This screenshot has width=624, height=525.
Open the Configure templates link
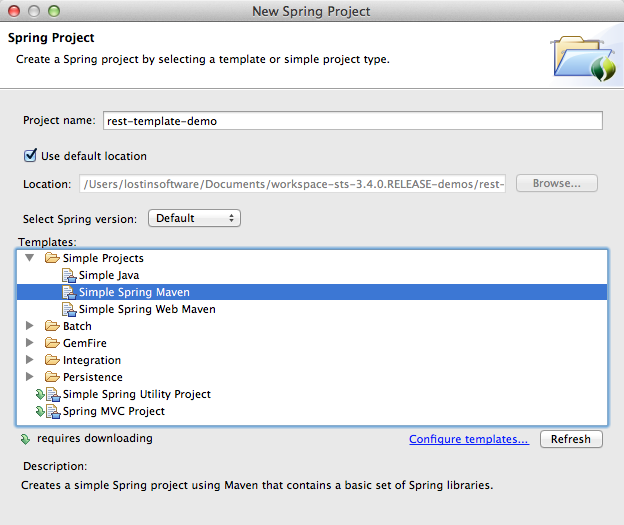pyautogui.click(x=469, y=439)
